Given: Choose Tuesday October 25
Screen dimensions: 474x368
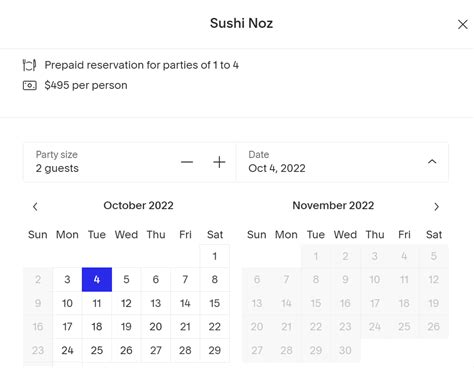Looking at the screenshot, I should coord(97,350).
